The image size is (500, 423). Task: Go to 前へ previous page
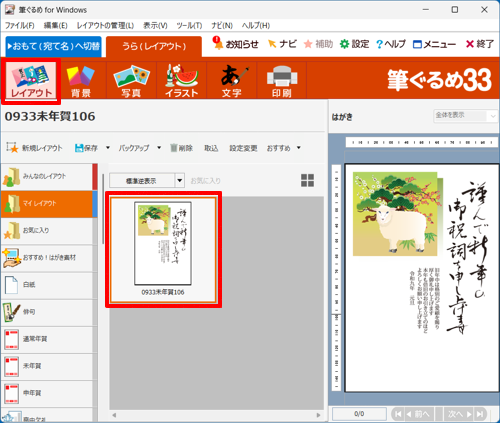tap(420, 414)
